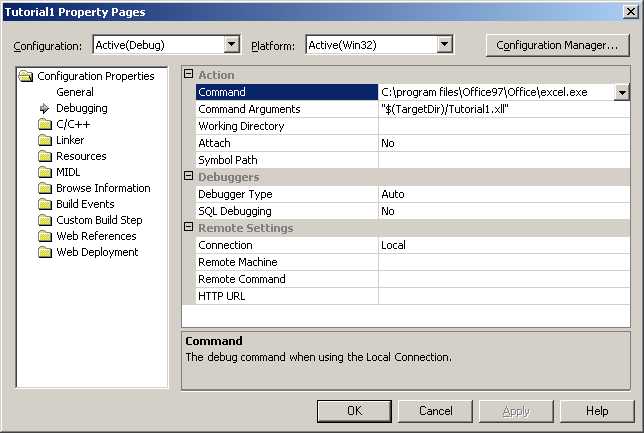644x433 pixels.
Task: Select the Custom Build Step tree item
Action: point(99,220)
